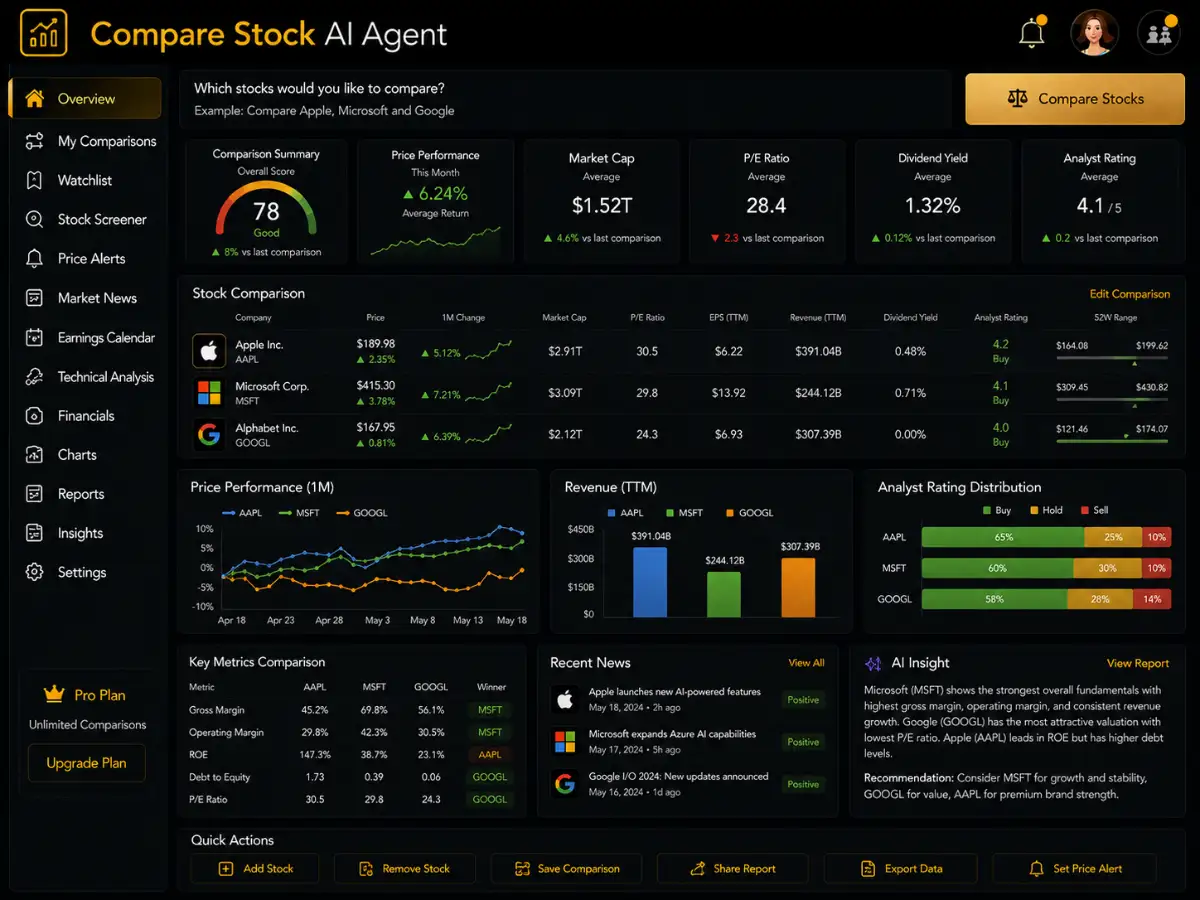The width and height of the screenshot is (1200, 900).
Task: Click the AI Insight sparkle icon
Action: tap(873, 663)
